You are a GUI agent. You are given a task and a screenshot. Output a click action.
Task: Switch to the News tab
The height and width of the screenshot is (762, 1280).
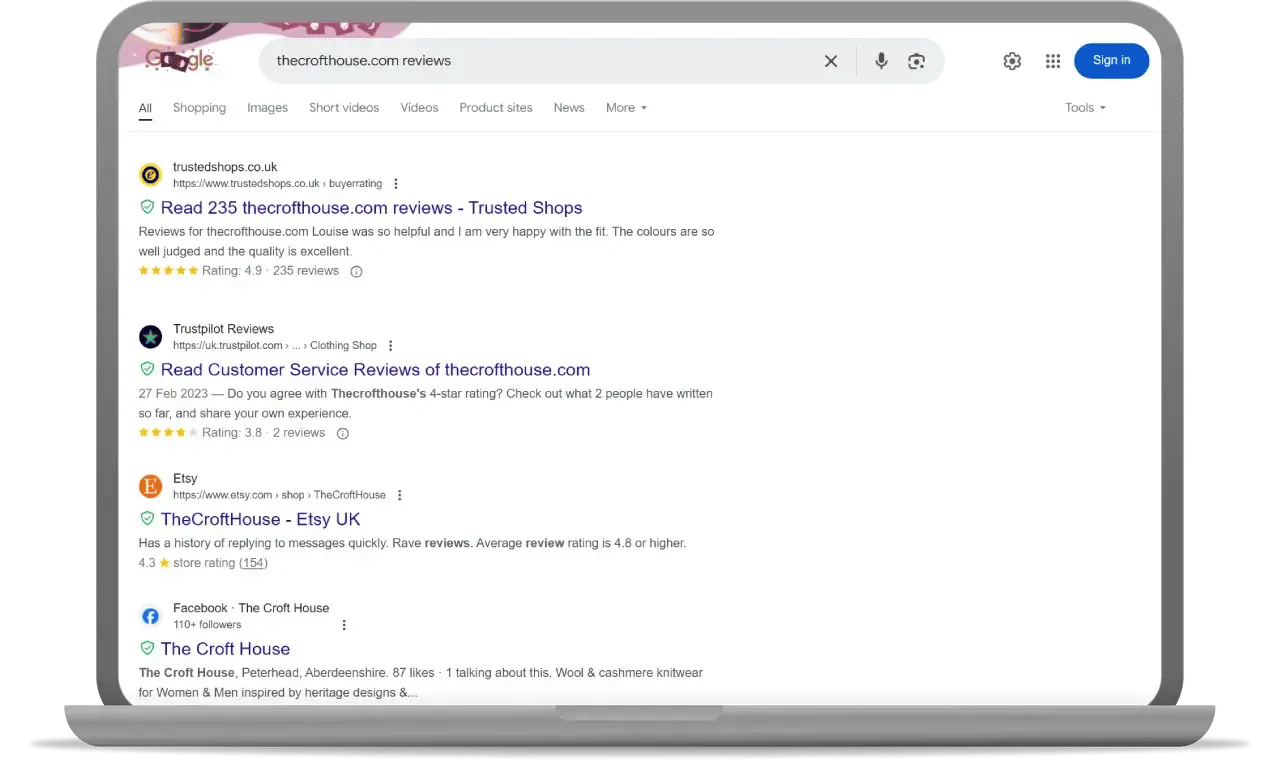coord(569,108)
